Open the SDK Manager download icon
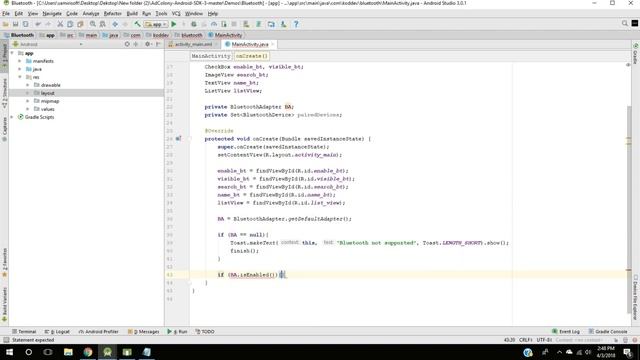The image size is (640, 360). click(x=283, y=24)
